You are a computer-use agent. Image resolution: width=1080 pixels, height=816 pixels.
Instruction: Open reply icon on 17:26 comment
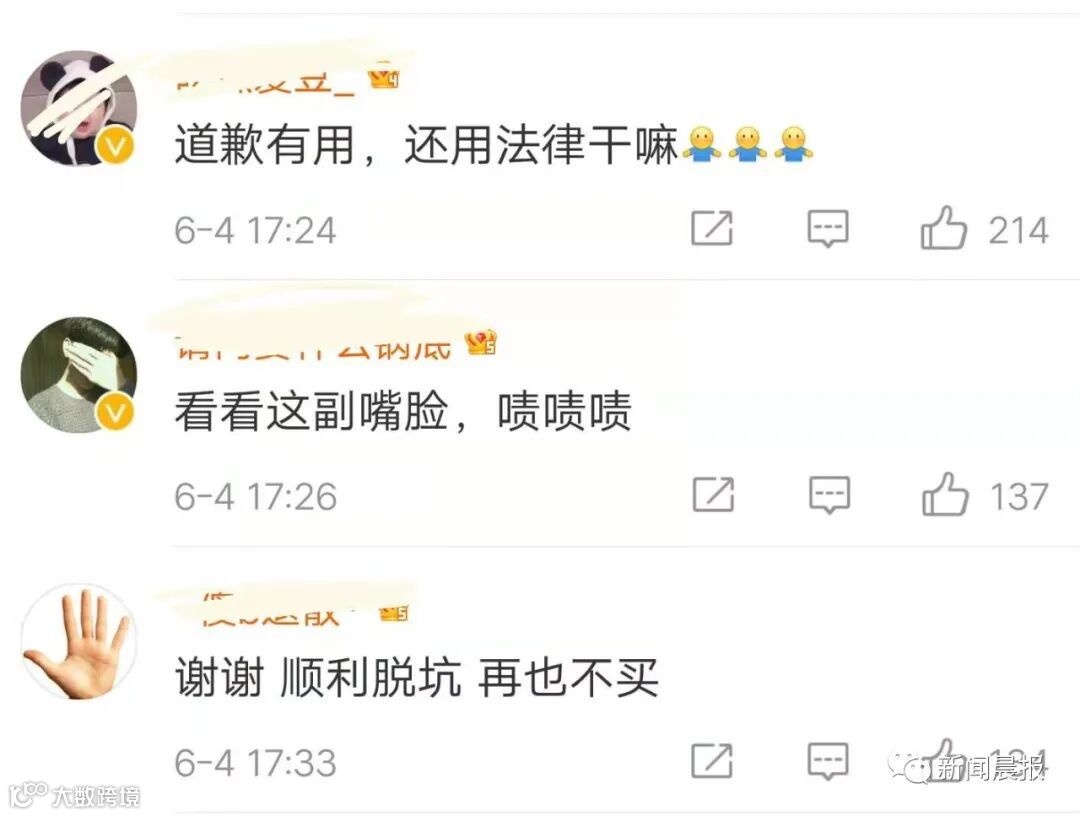[829, 495]
